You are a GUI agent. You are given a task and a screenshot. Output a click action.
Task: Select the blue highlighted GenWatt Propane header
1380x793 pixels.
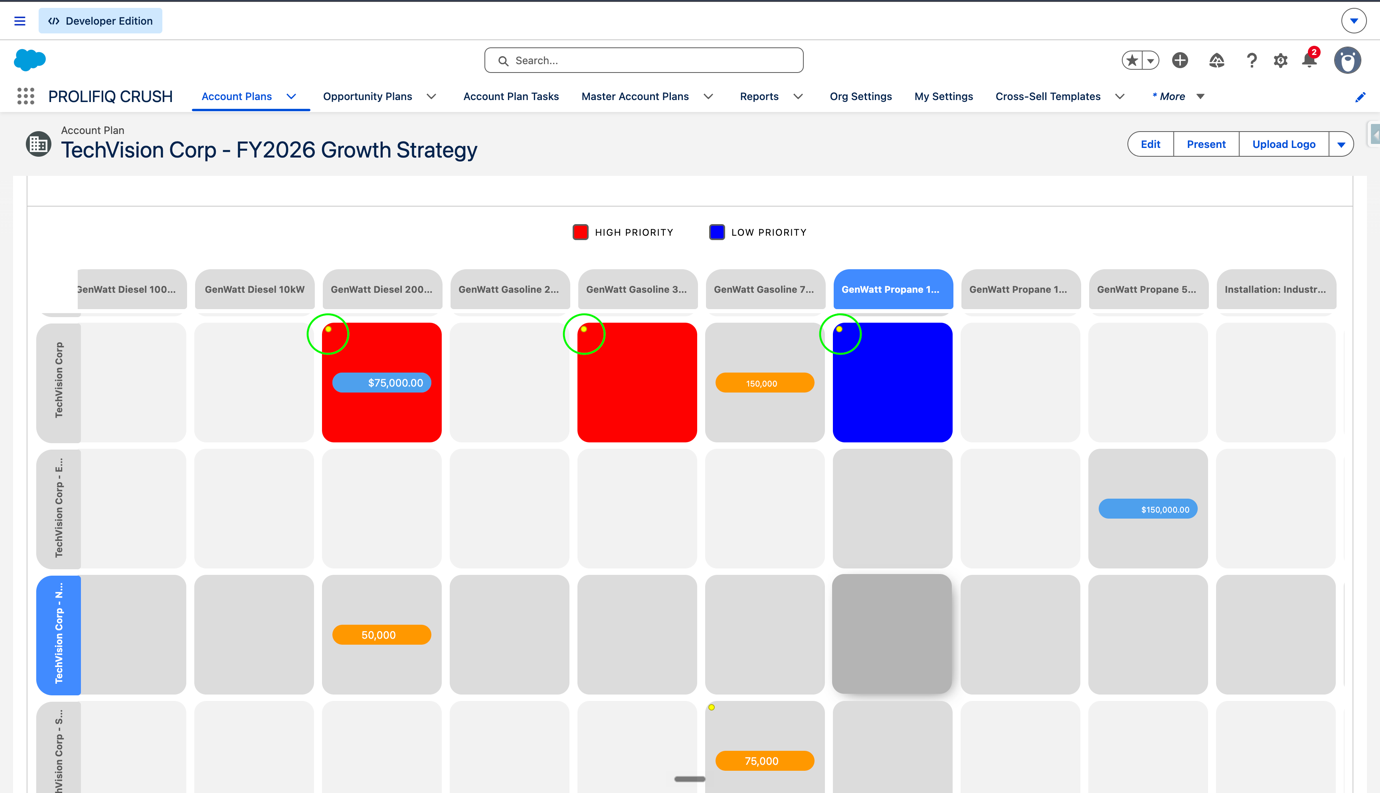pyautogui.click(x=893, y=289)
